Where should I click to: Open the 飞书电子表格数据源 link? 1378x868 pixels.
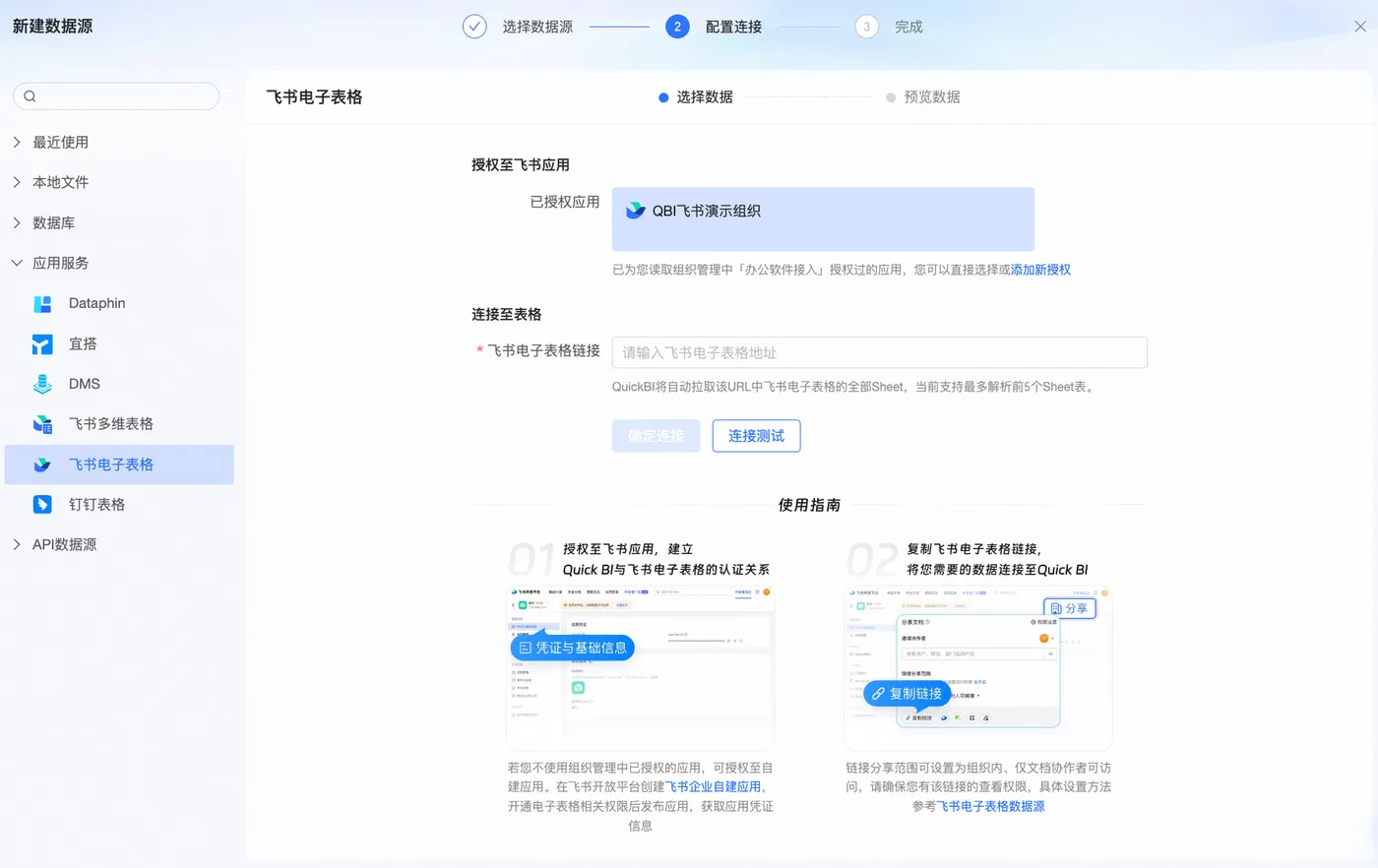point(990,806)
